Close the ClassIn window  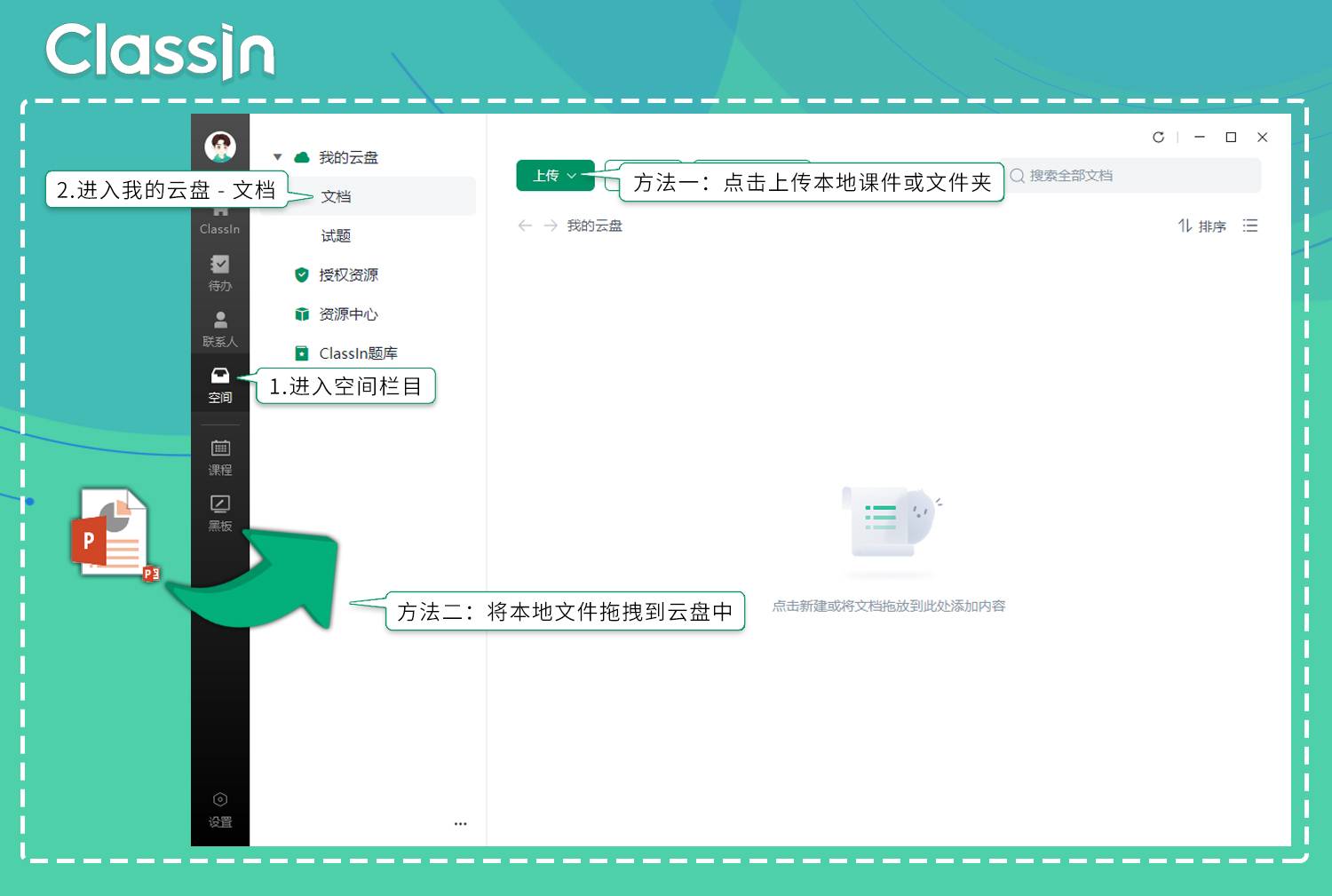coord(1262,137)
